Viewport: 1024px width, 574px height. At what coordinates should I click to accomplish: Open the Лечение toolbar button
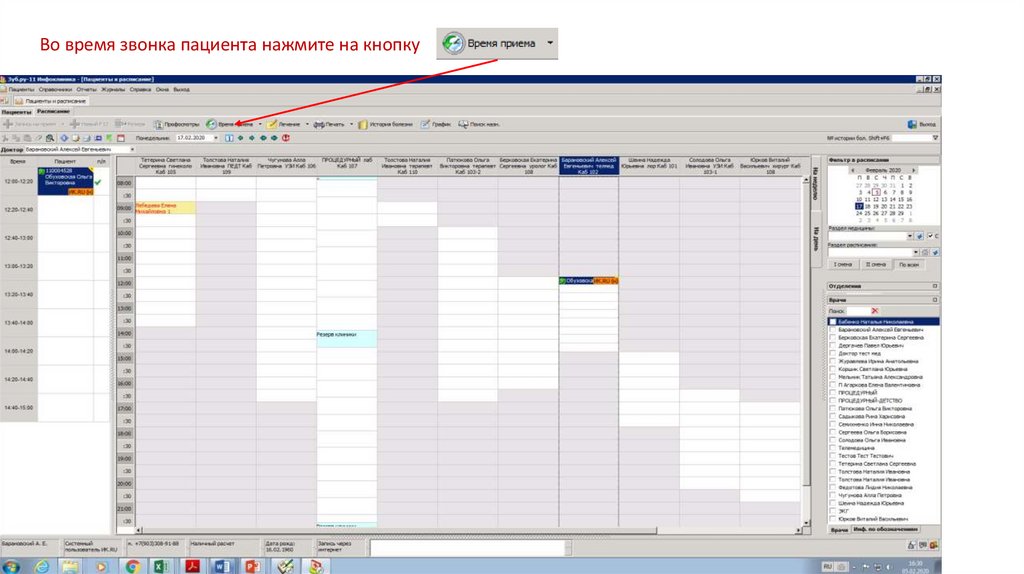pos(284,124)
